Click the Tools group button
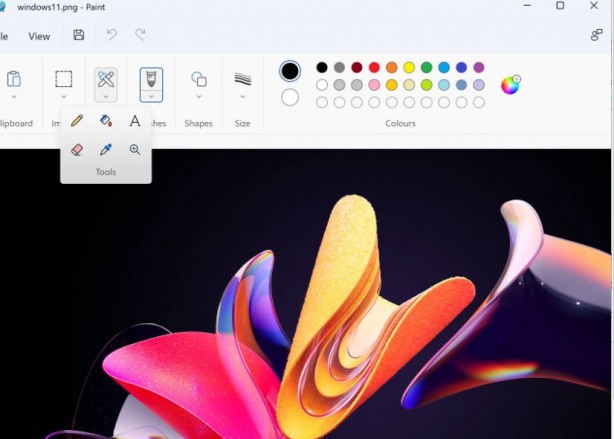 [106, 85]
